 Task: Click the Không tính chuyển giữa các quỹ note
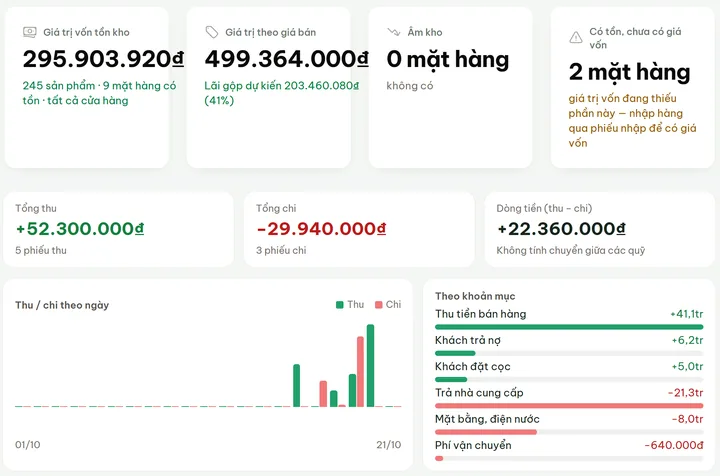click(x=571, y=251)
